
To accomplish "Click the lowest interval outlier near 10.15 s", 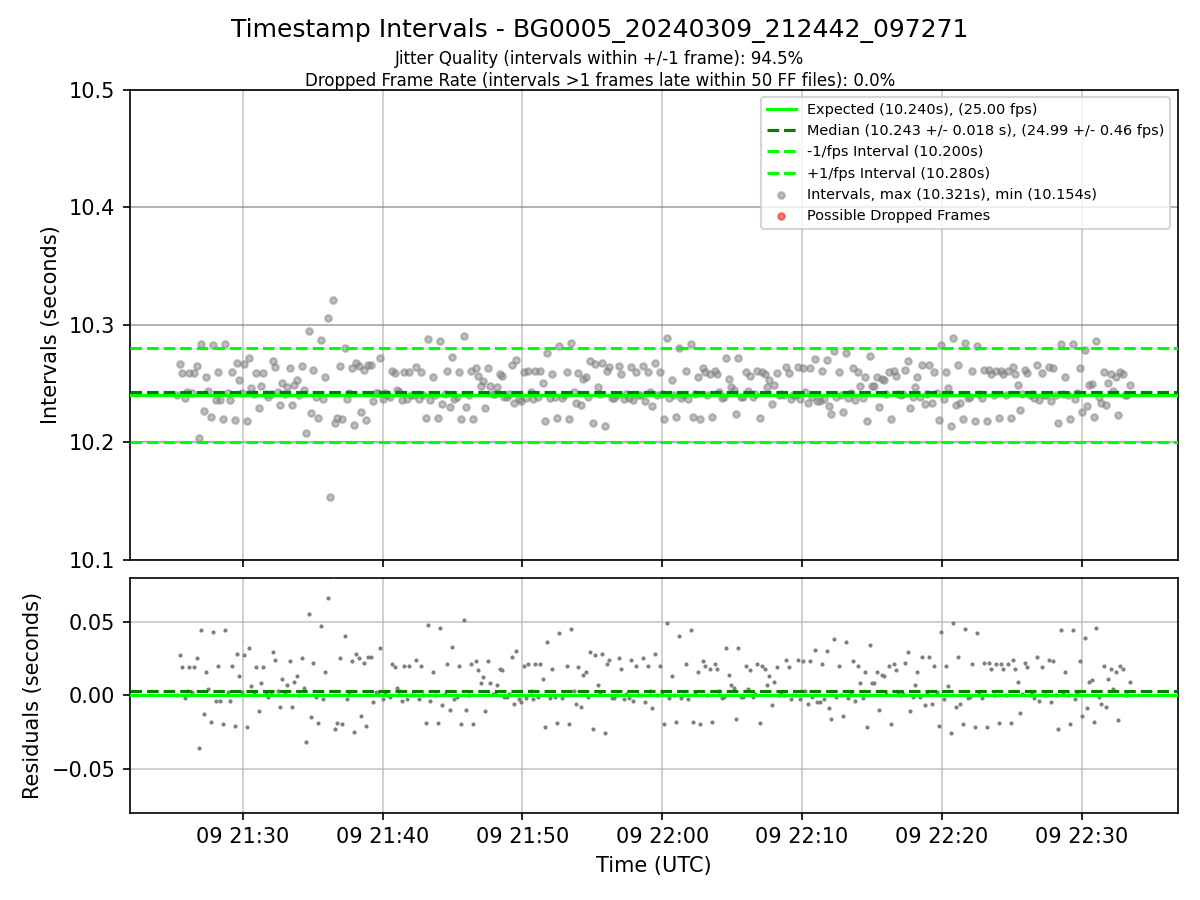I will click(330, 497).
